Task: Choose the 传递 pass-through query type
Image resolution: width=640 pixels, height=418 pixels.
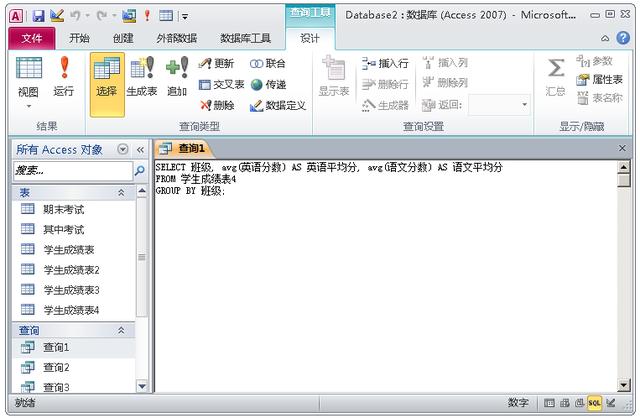Action: [268, 84]
